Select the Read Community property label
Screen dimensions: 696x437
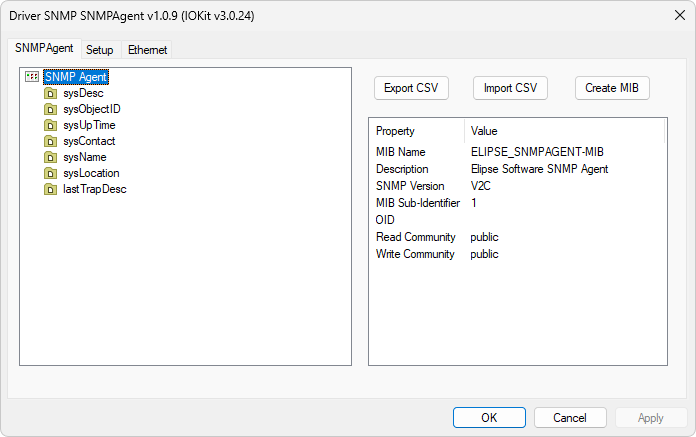coord(416,237)
